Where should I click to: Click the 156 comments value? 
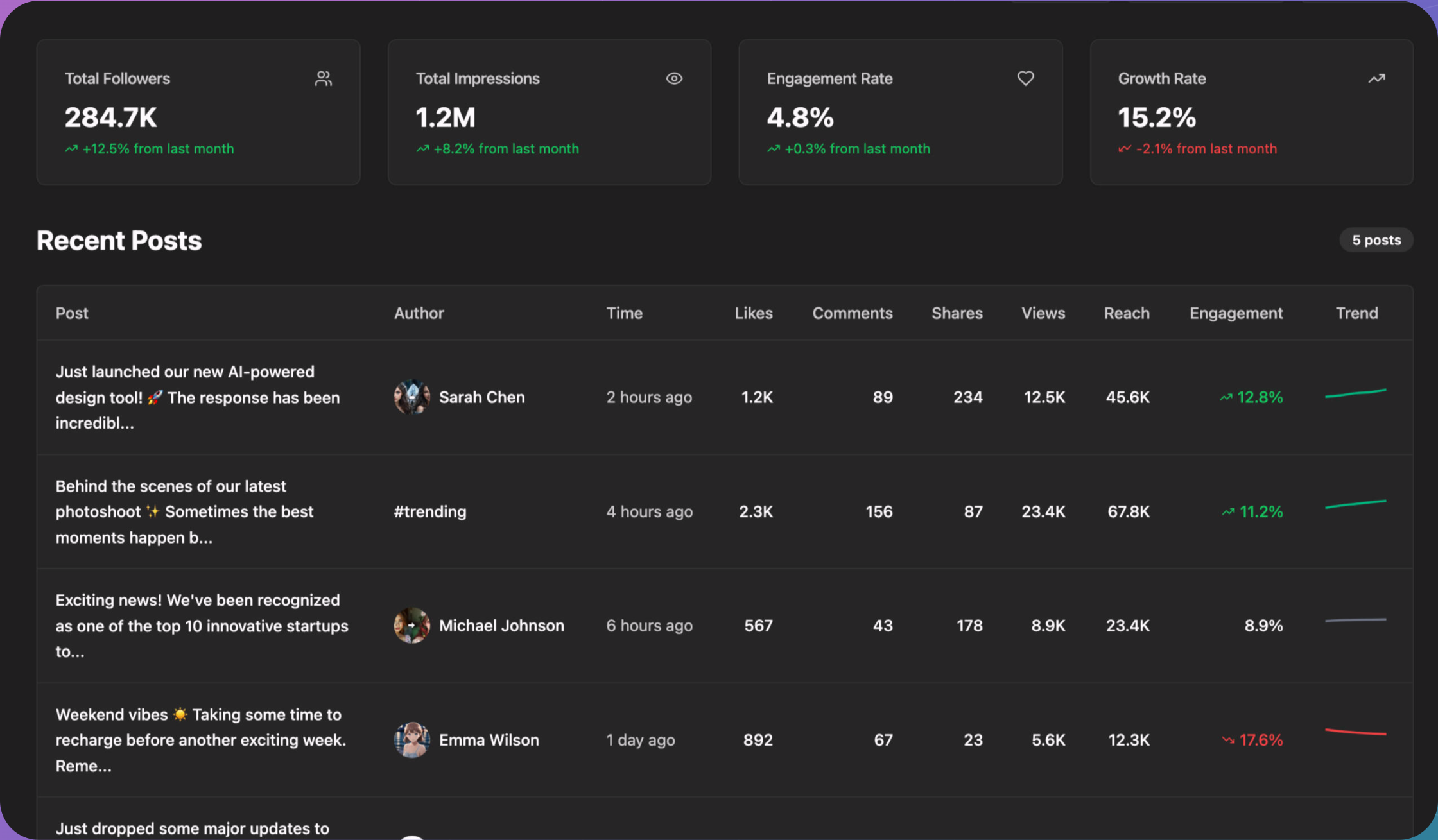point(879,511)
